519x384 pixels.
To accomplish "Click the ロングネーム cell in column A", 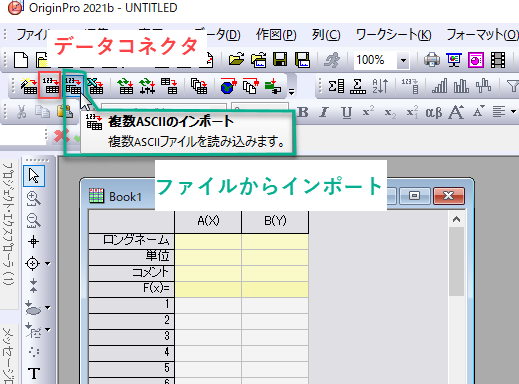I will [x=208, y=241].
